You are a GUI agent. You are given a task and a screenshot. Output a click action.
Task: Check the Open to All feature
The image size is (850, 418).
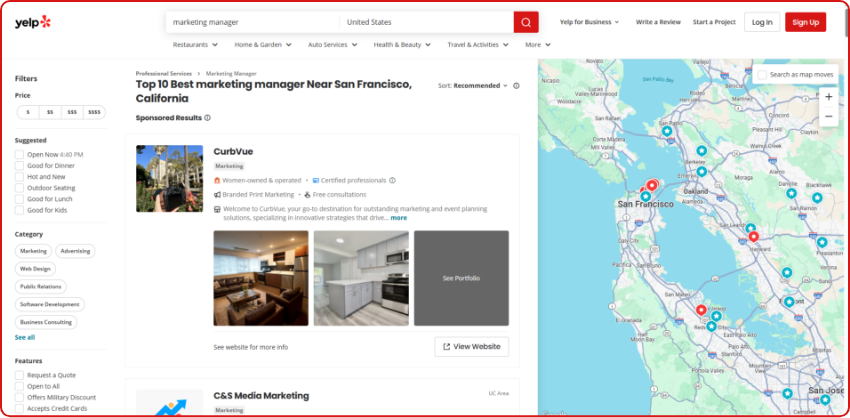point(20,387)
